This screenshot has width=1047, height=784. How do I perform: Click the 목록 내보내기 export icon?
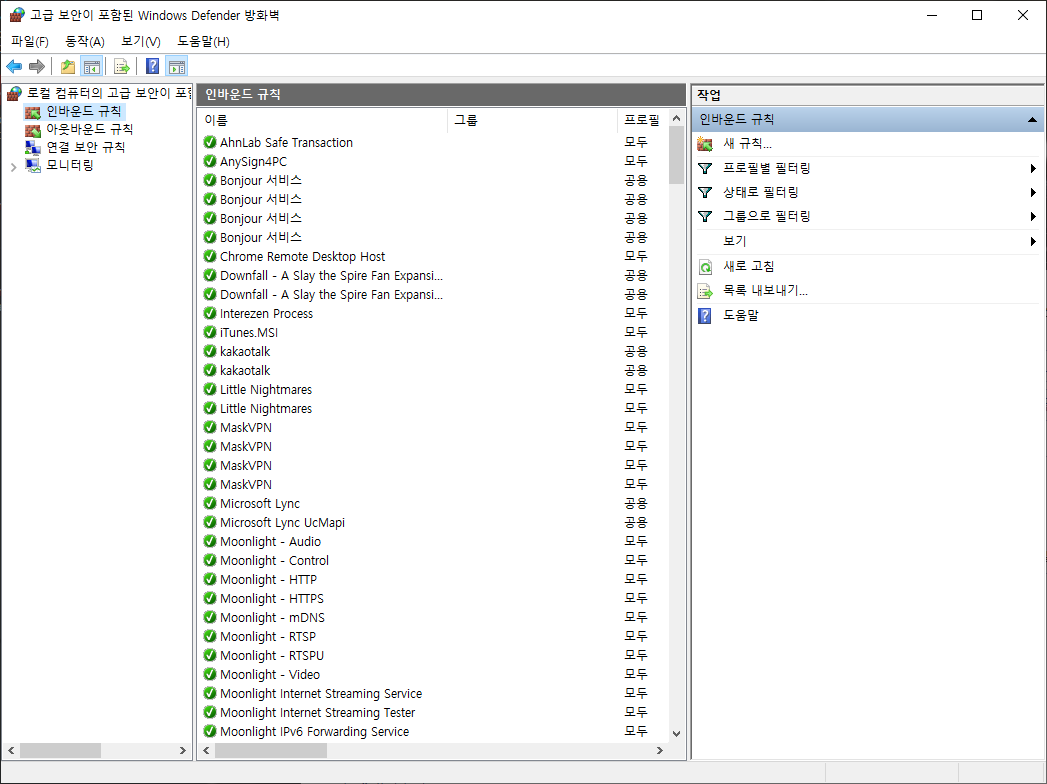(705, 291)
